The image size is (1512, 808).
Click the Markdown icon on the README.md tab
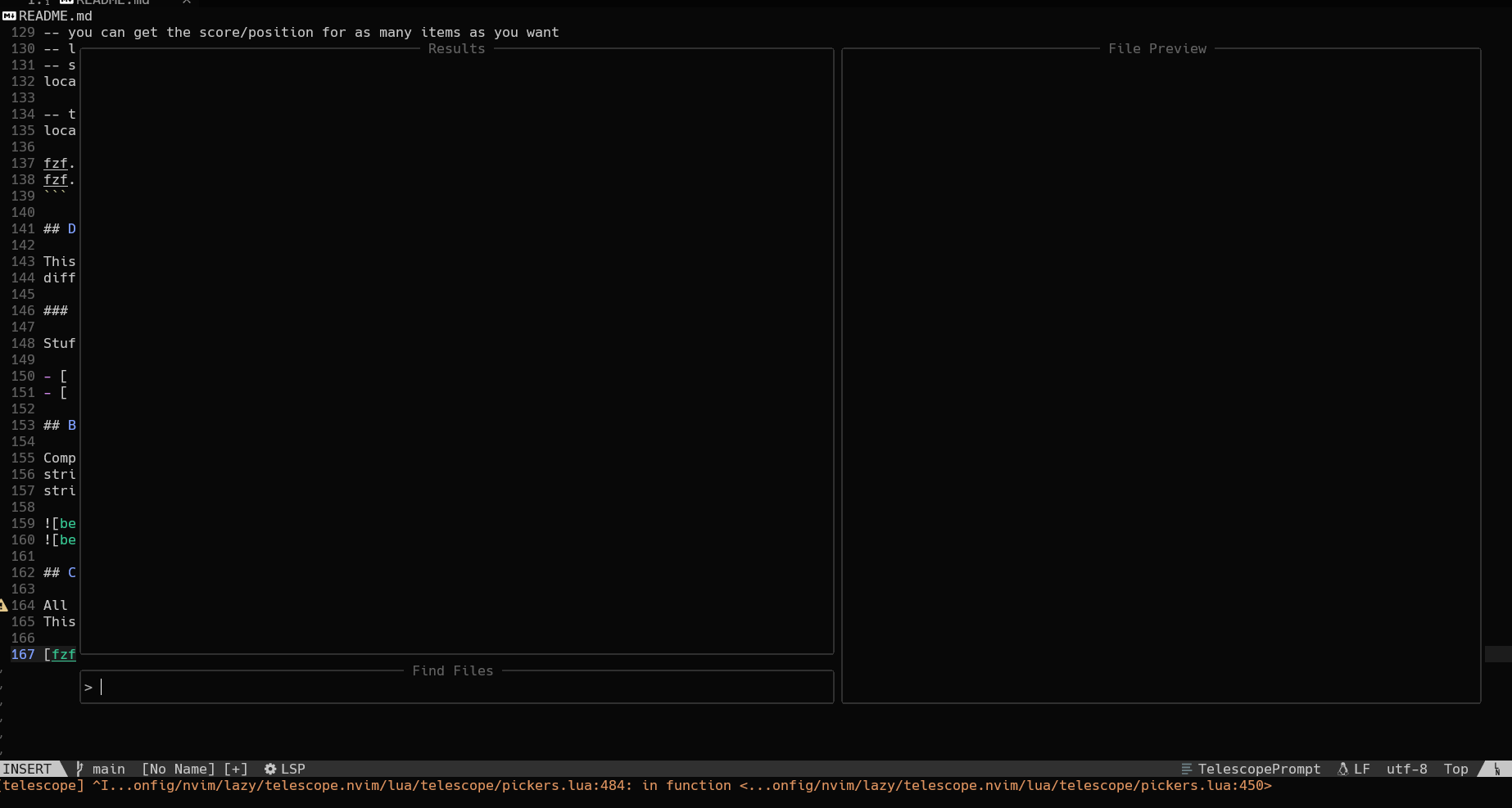67,3
